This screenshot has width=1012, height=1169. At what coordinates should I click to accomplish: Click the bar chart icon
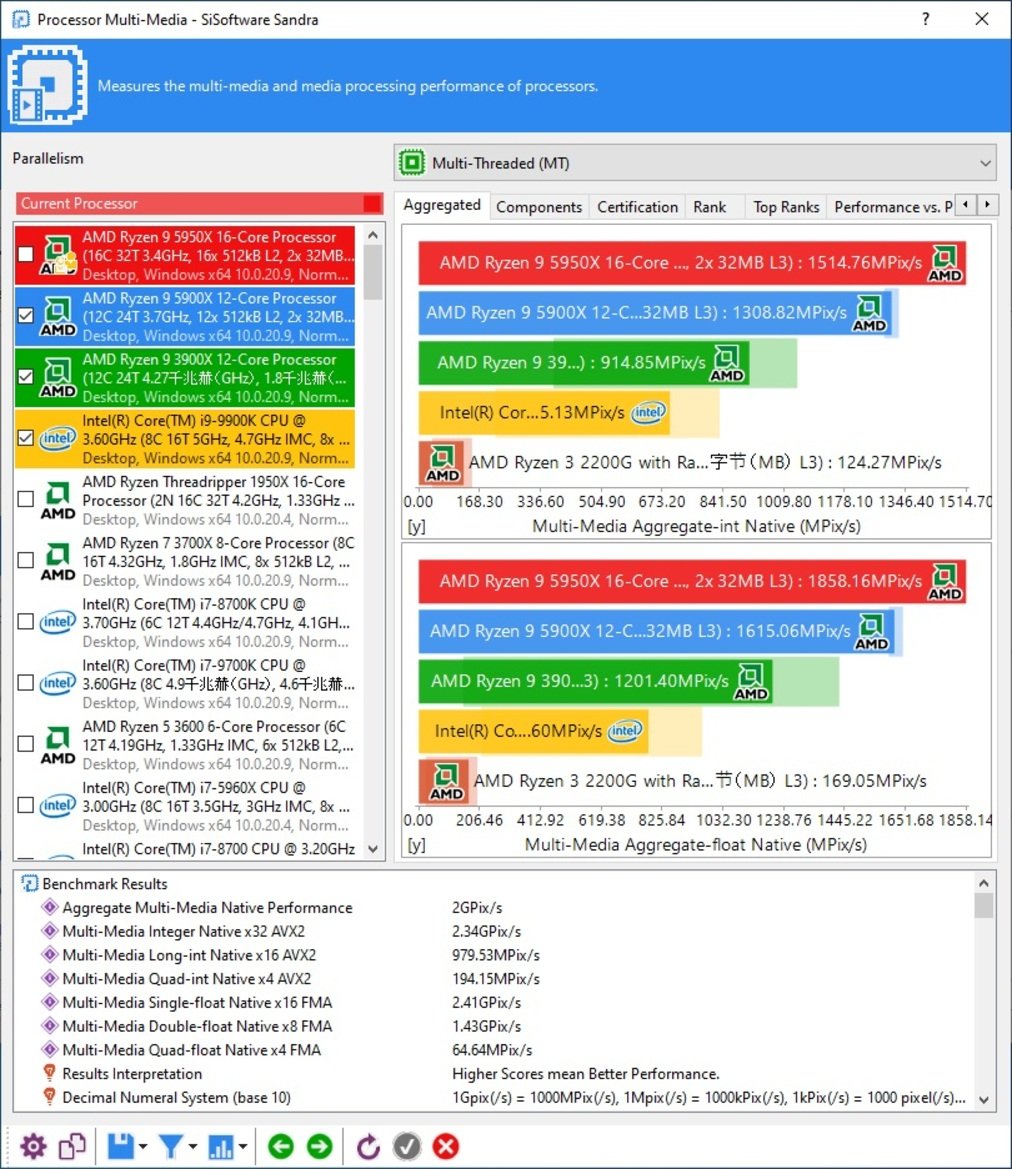pos(221,1146)
